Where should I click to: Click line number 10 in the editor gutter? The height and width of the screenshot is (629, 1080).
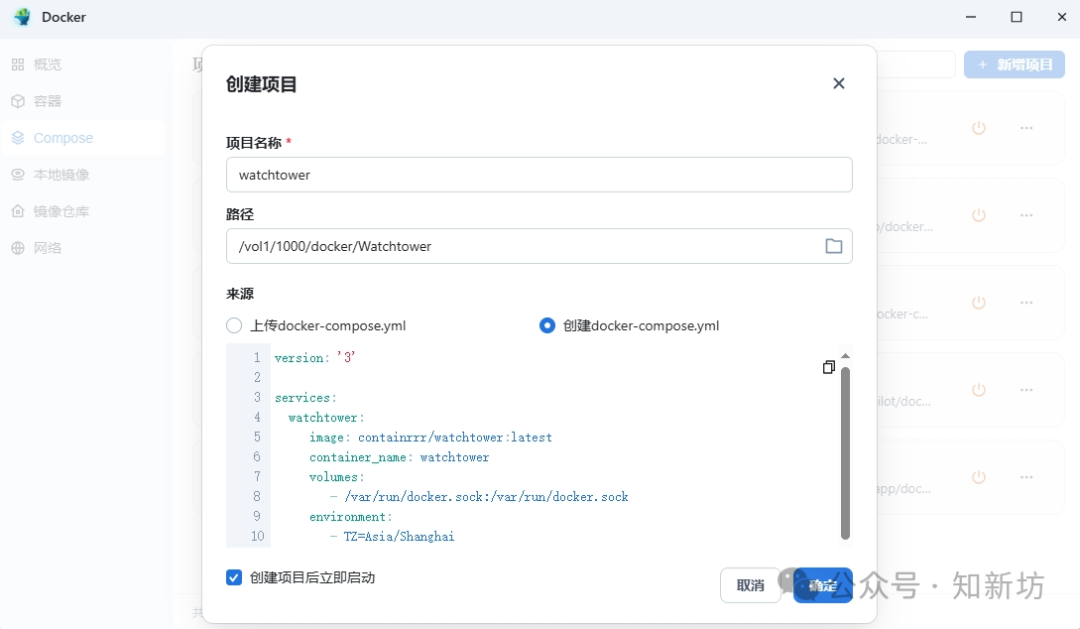[x=257, y=536]
